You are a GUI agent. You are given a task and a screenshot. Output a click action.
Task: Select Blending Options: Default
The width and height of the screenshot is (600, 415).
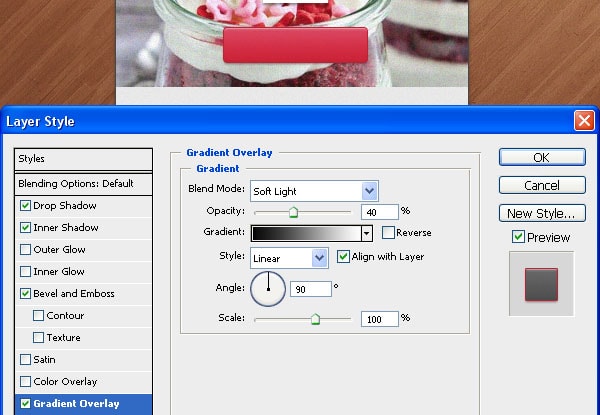click(83, 184)
